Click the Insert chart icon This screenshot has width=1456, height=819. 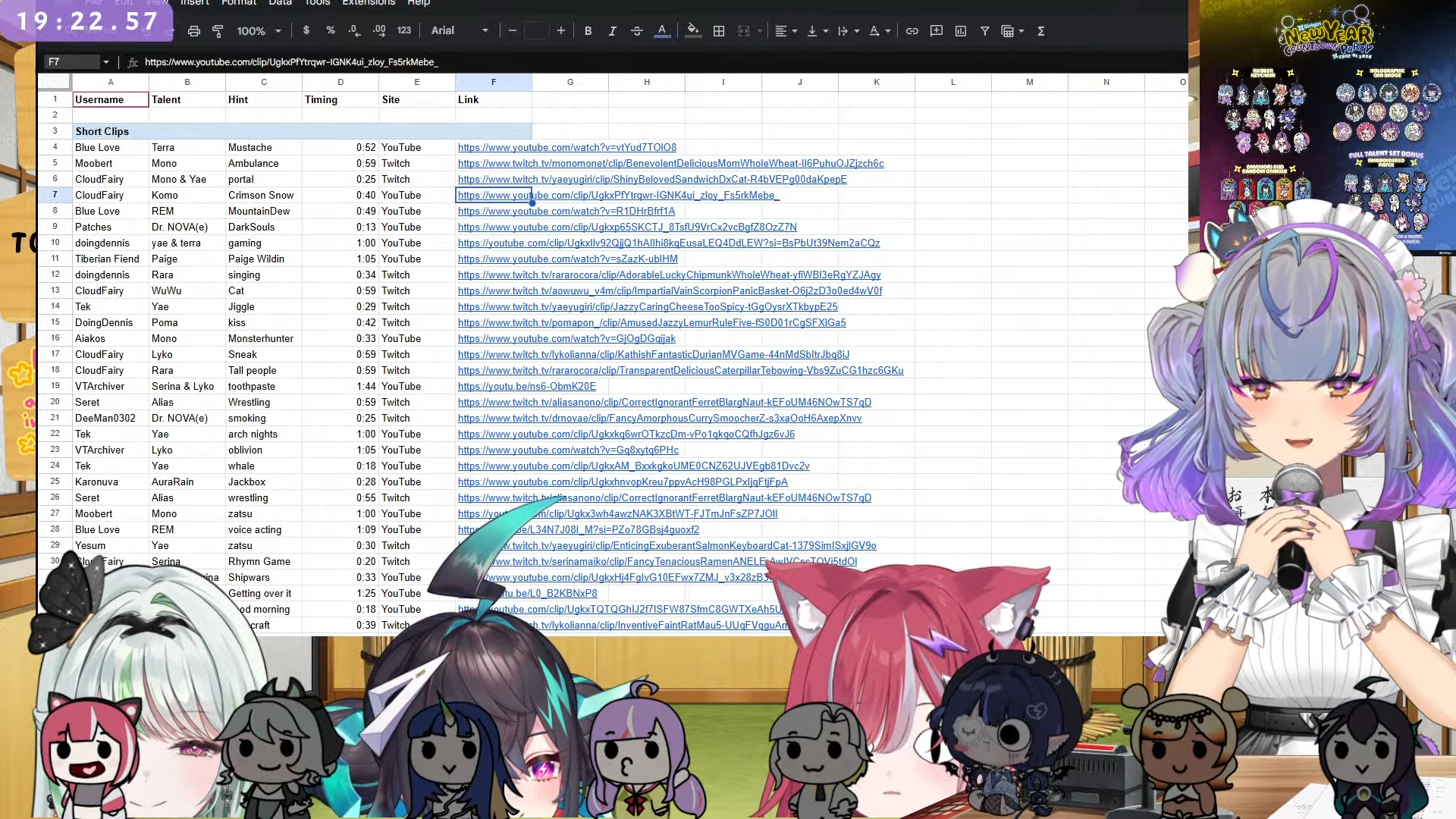961,31
